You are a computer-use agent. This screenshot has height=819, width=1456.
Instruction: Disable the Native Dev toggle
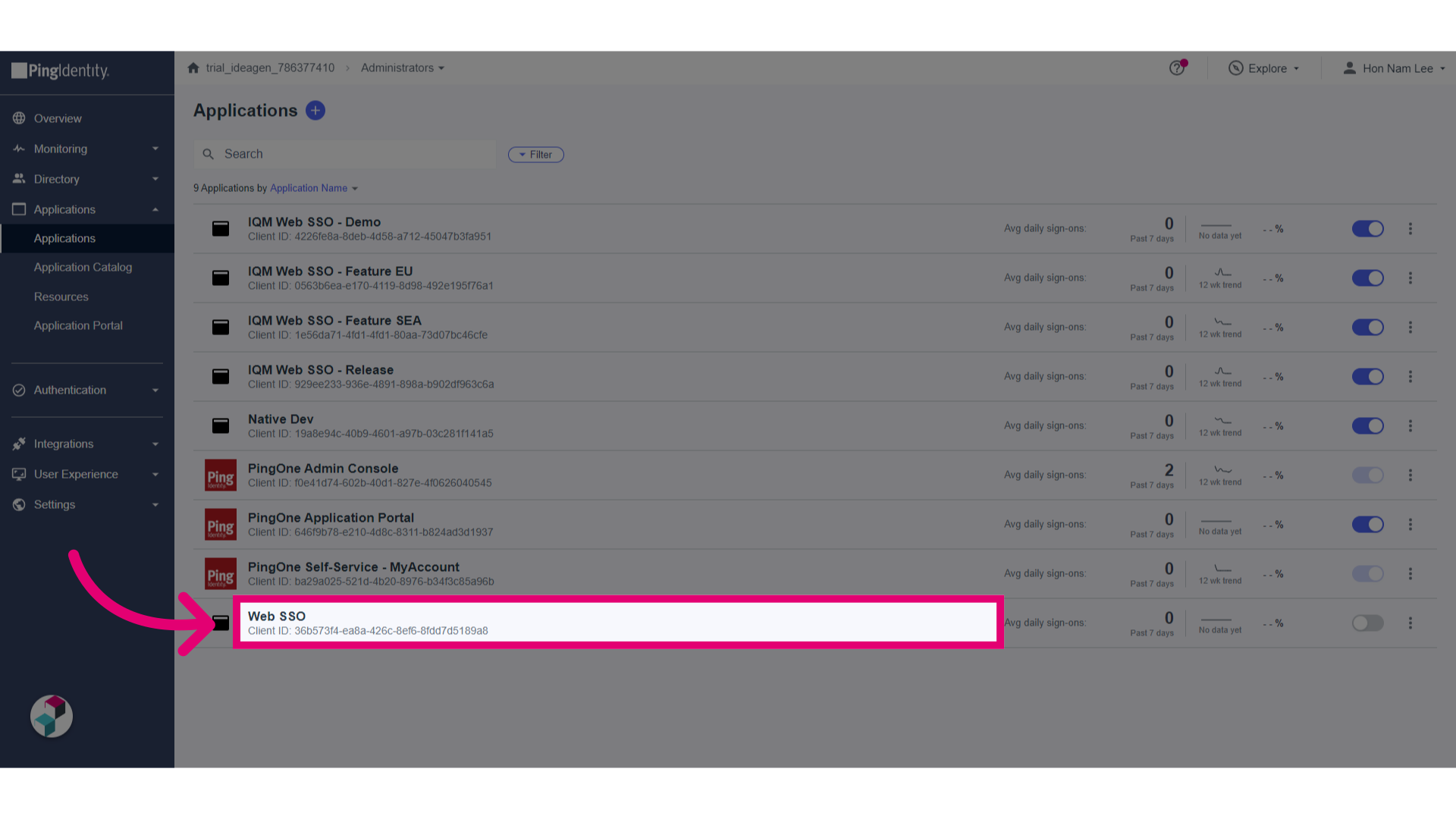[1368, 425]
